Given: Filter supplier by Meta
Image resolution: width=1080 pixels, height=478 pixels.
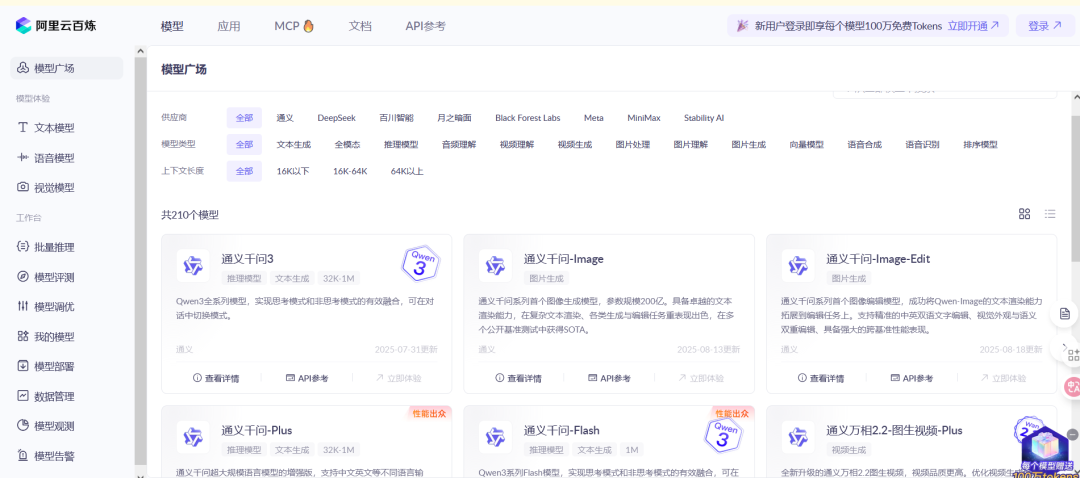Looking at the screenshot, I should (x=594, y=118).
